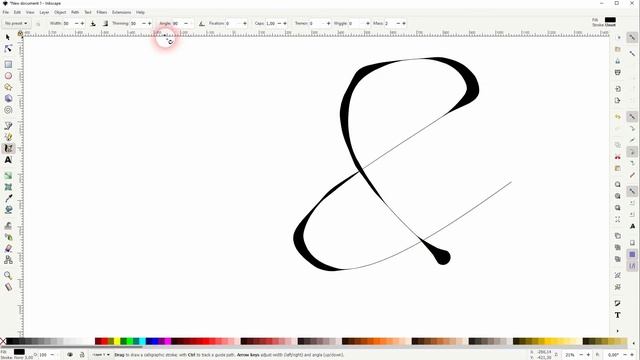The height and width of the screenshot is (360, 640).
Task: Click the Export file icon
Action: (x=618, y=100)
